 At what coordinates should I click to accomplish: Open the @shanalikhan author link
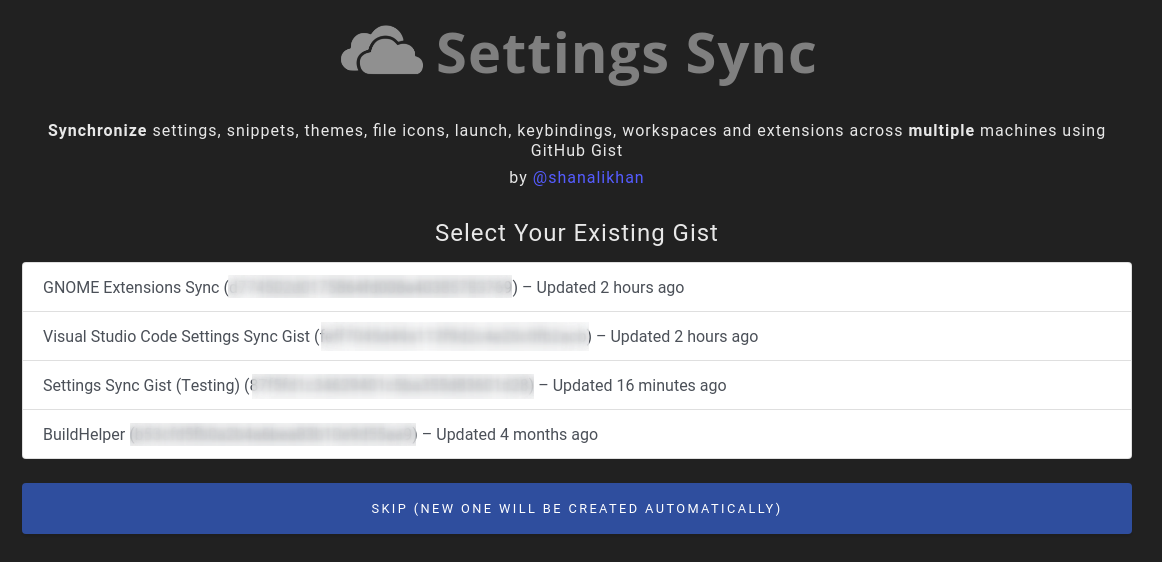(588, 177)
